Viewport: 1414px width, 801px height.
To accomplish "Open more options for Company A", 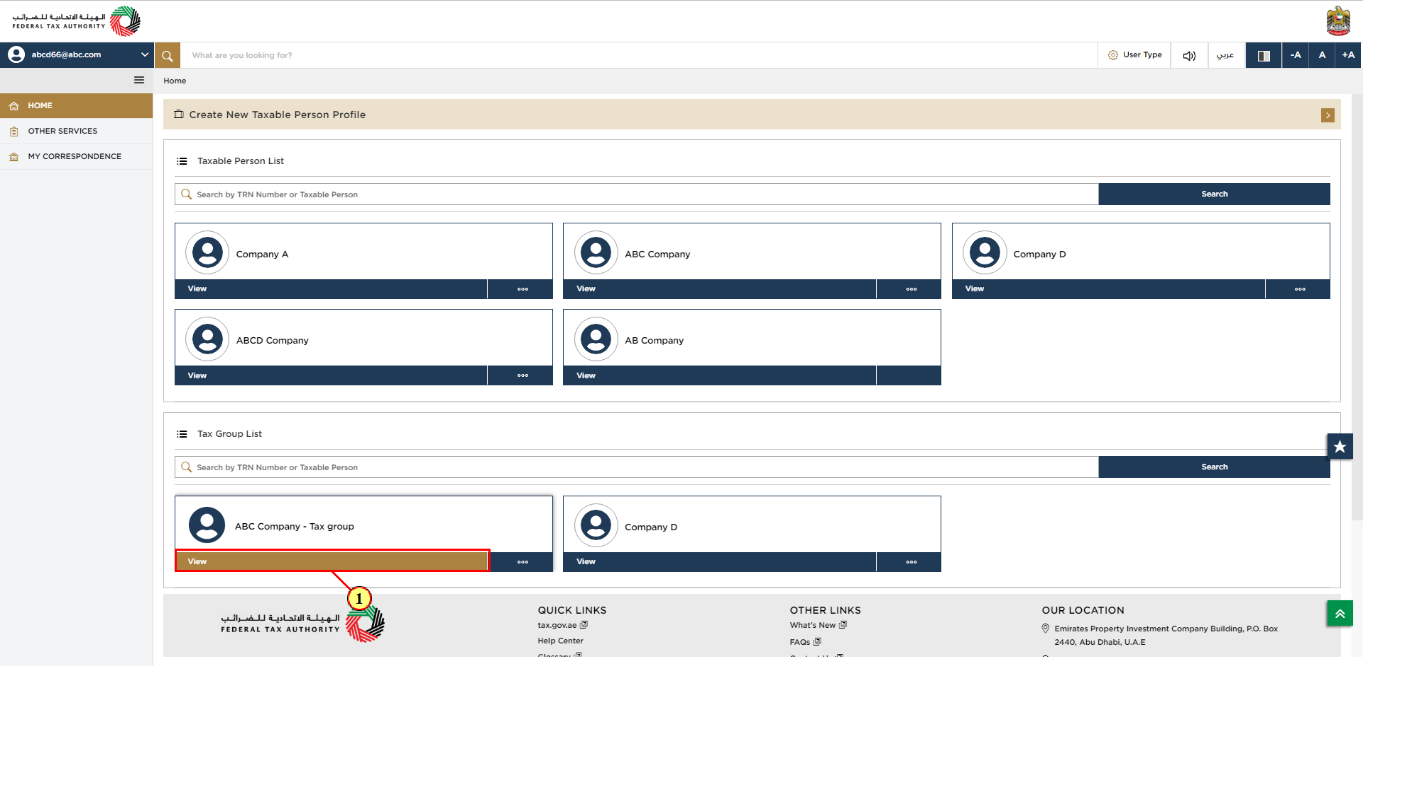I will 522,289.
